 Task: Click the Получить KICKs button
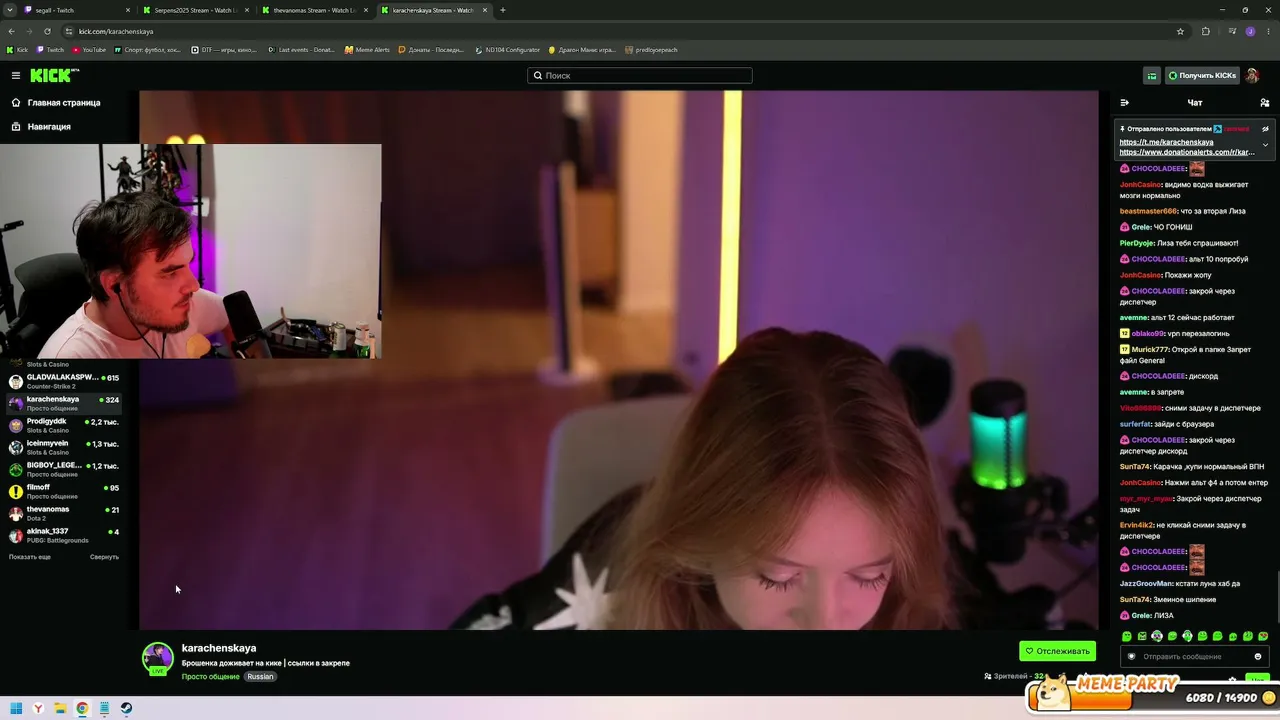[1202, 76]
